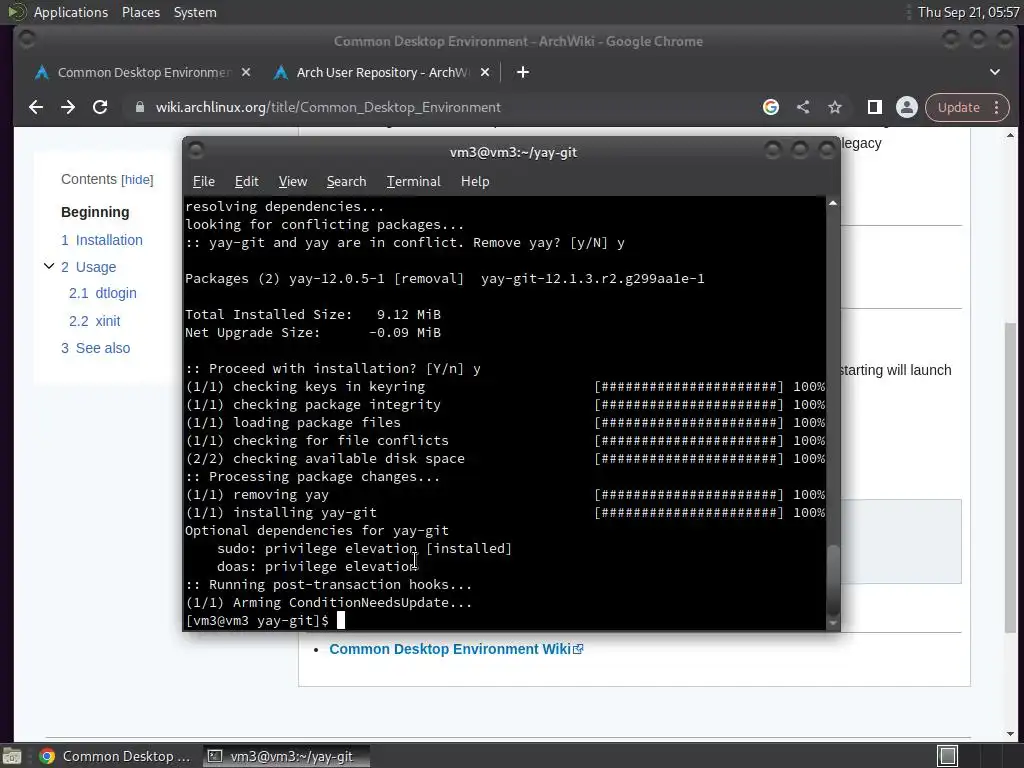Viewport: 1024px width, 768px height.
Task: Click the Chrome window menu button
Action: tap(27, 40)
